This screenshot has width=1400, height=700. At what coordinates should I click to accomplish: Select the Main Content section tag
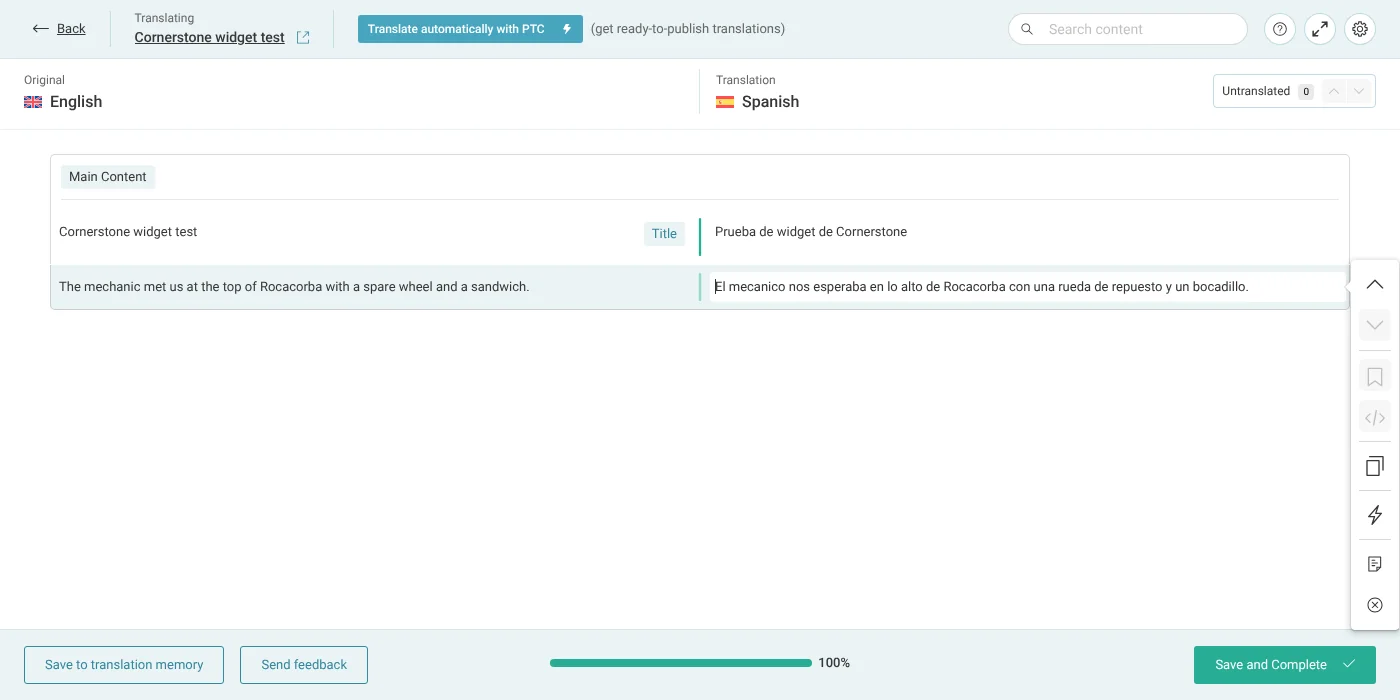point(108,177)
